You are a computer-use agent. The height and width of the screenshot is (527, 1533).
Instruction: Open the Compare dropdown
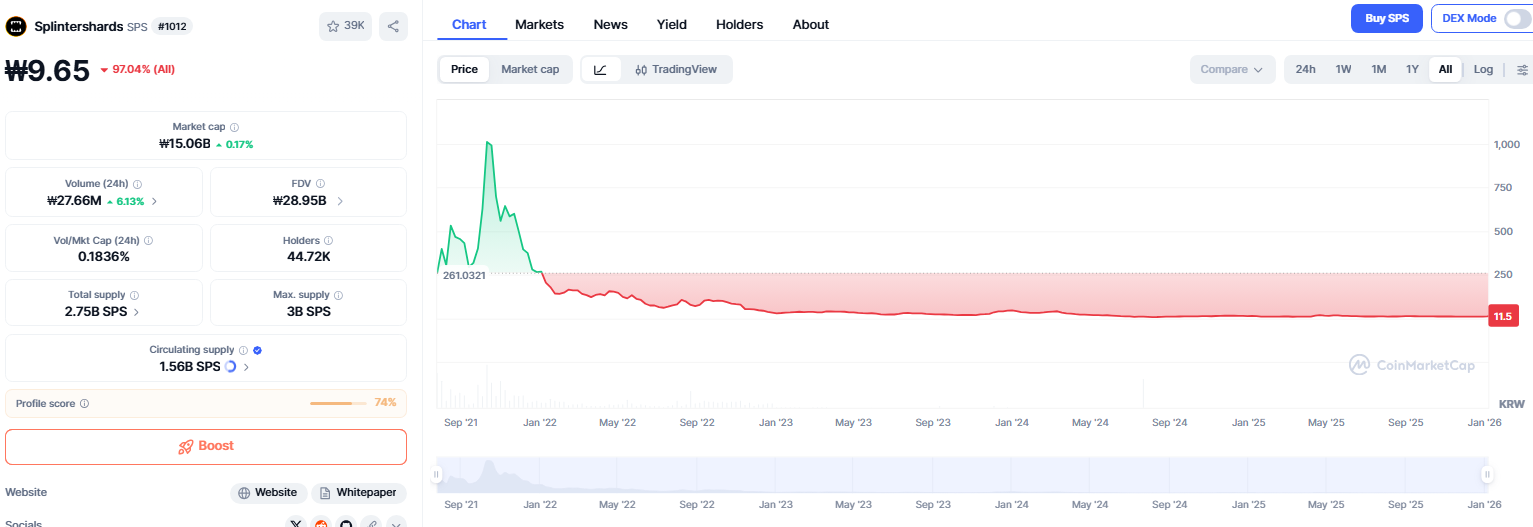tap(1232, 70)
